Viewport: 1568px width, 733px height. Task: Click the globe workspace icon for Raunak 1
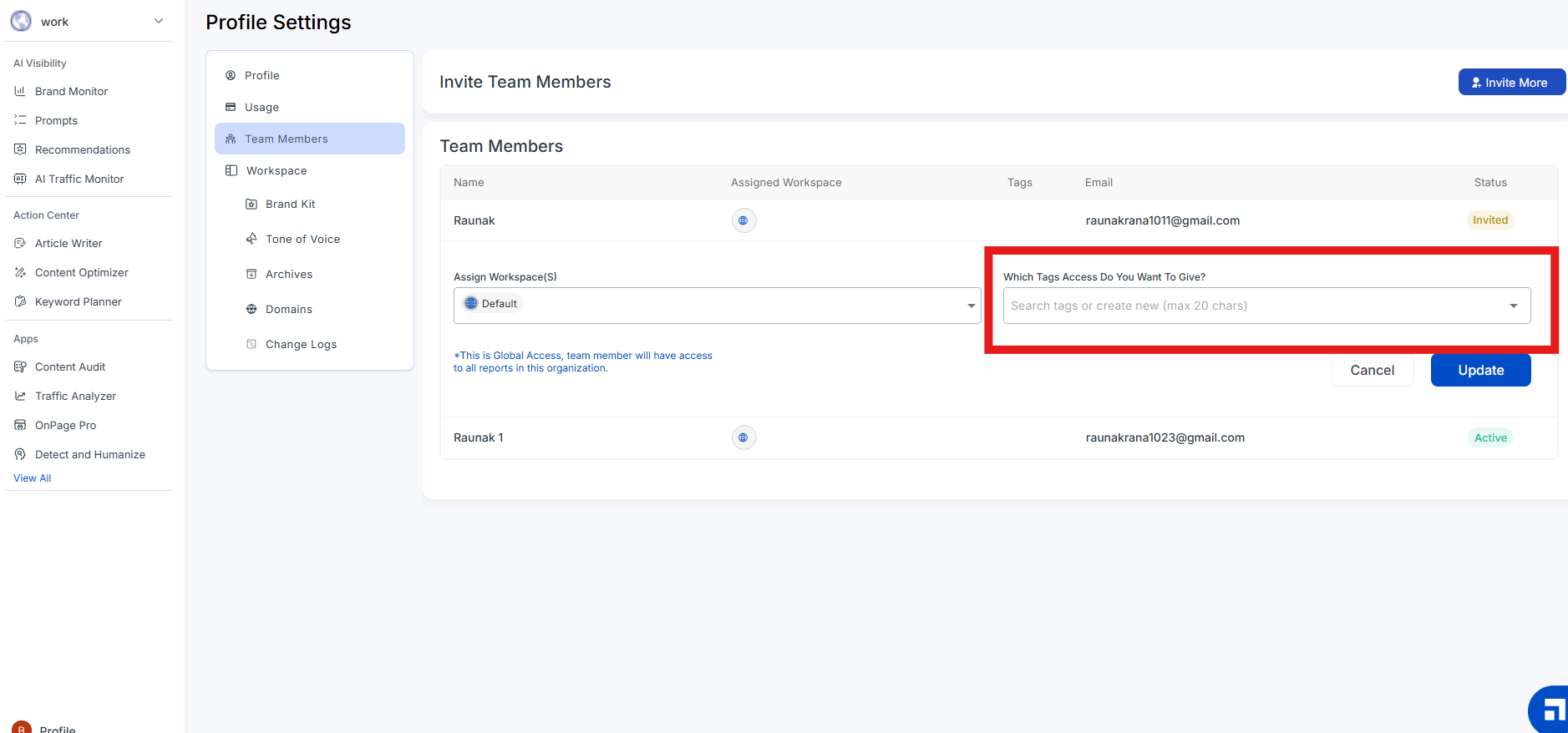coord(743,437)
